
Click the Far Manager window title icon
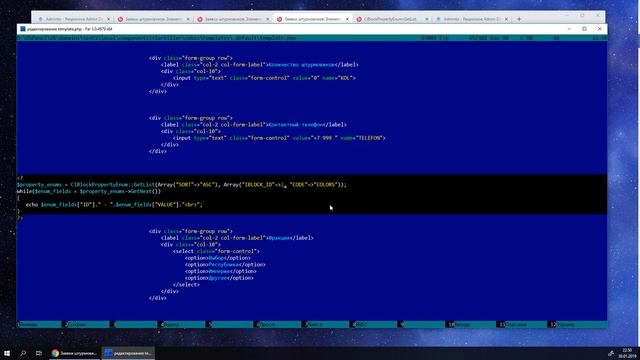pos(23,29)
